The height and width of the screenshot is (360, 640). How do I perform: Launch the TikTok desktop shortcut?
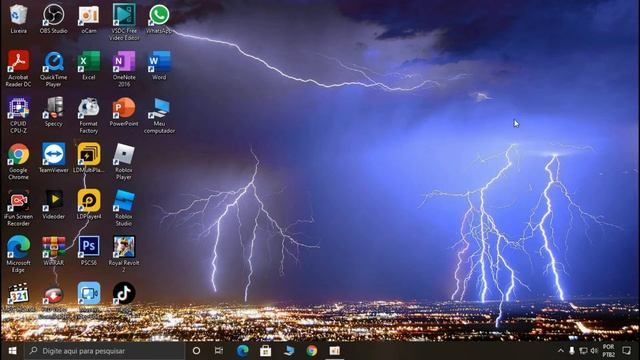click(124, 294)
